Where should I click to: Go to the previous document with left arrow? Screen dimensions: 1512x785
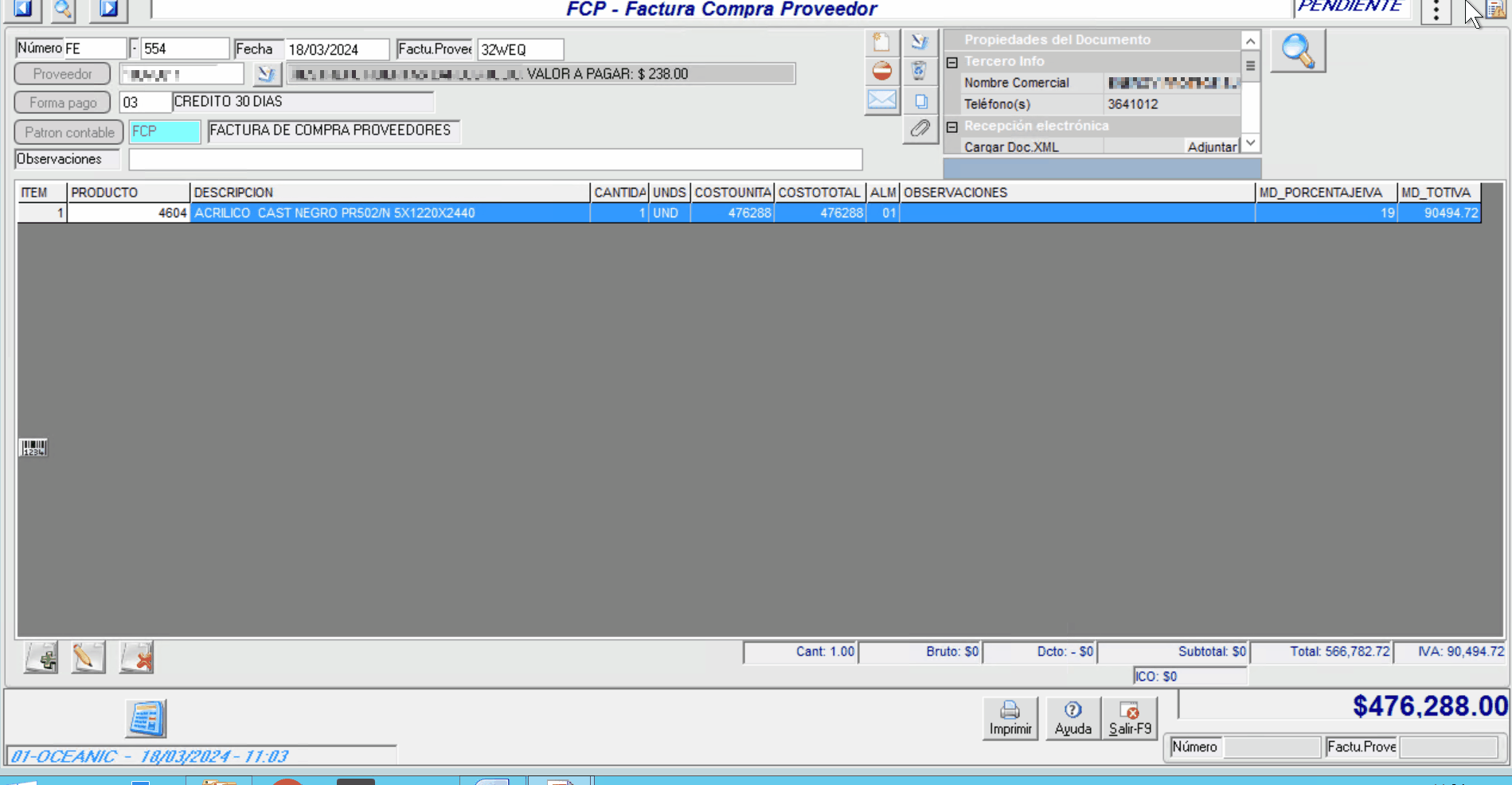pyautogui.click(x=23, y=9)
